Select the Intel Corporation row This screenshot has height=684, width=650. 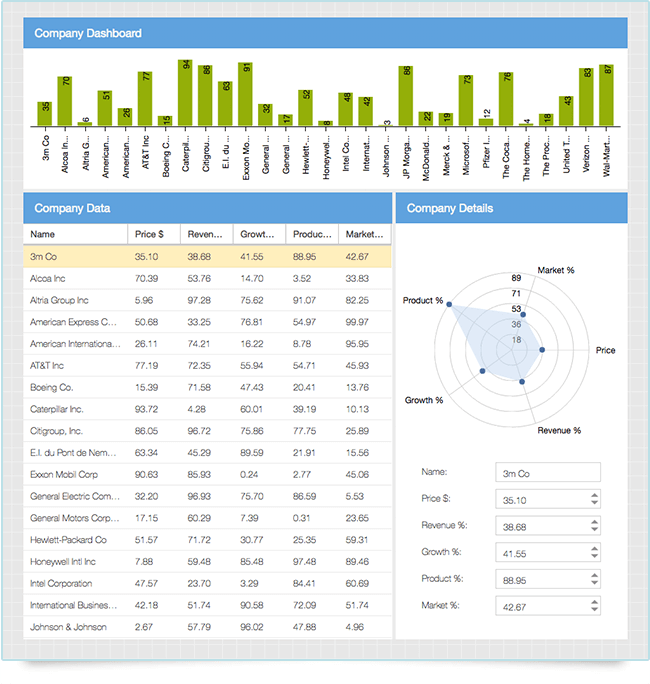[x=207, y=584]
